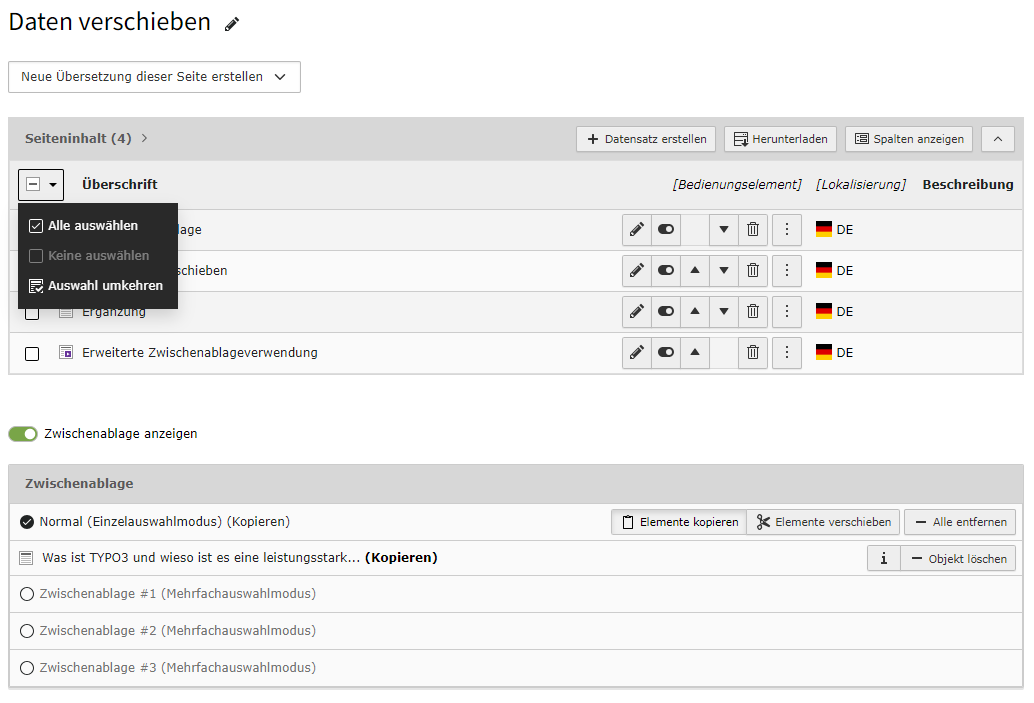Click the Beschreibung column header
Screen dimensions: 1034x703
pos(967,185)
